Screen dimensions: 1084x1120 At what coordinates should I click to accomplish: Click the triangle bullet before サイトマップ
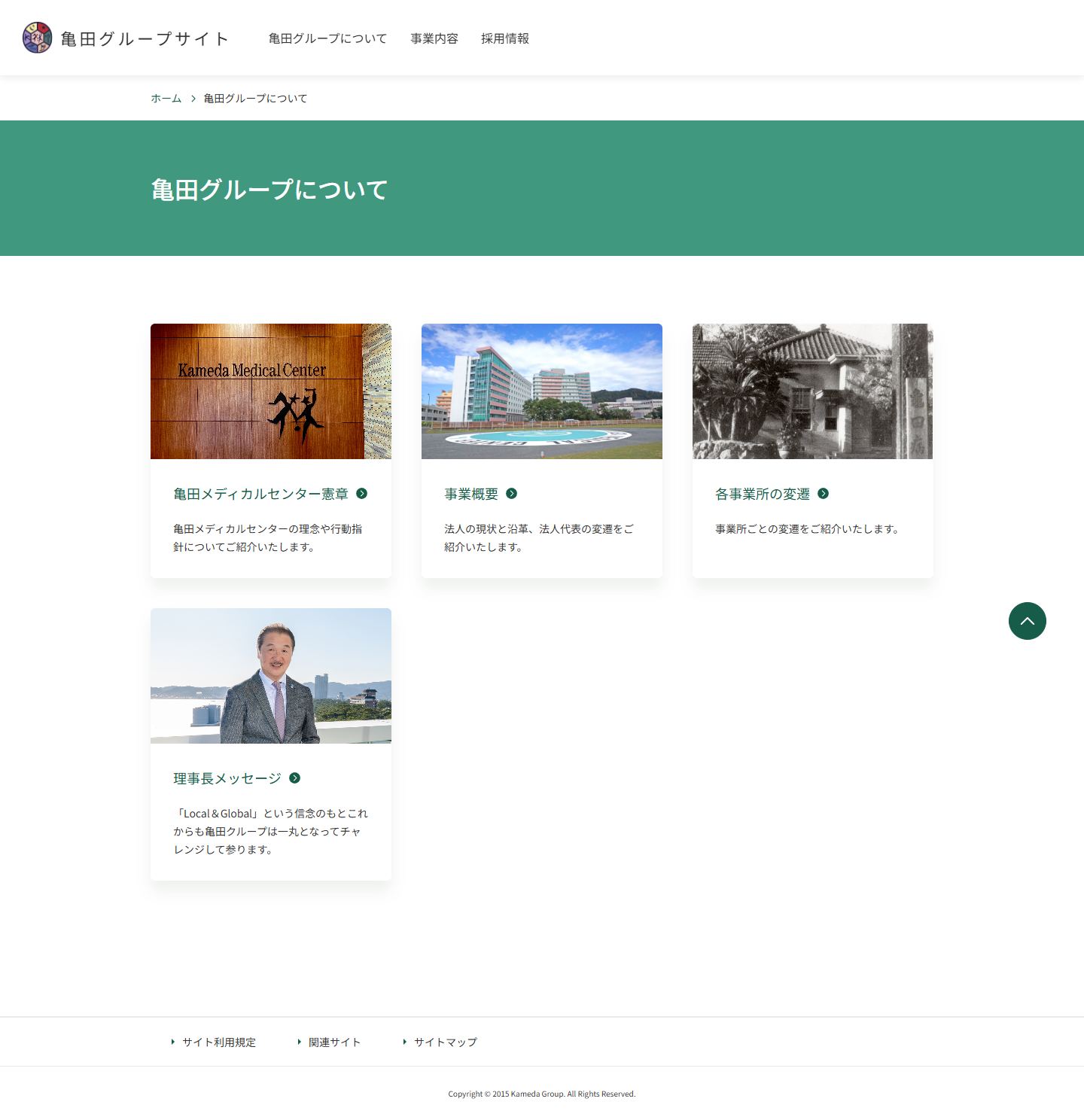[x=404, y=1042]
